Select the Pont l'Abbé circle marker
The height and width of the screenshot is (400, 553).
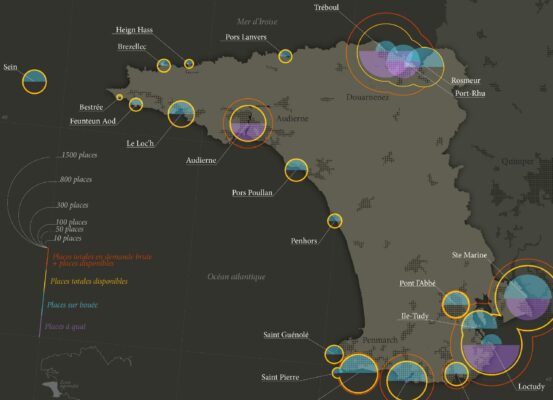[x=456, y=304]
